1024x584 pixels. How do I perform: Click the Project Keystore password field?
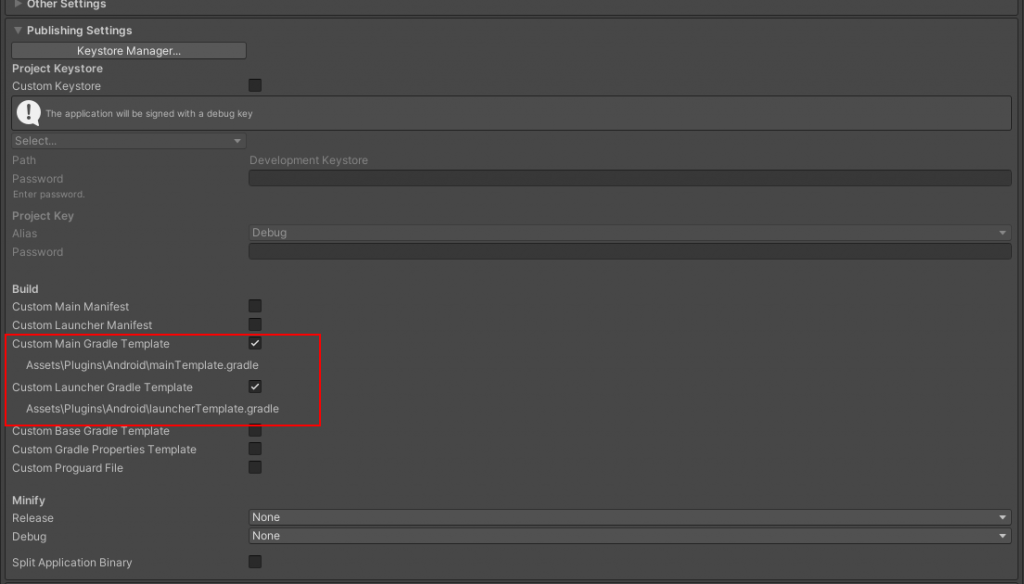(629, 178)
